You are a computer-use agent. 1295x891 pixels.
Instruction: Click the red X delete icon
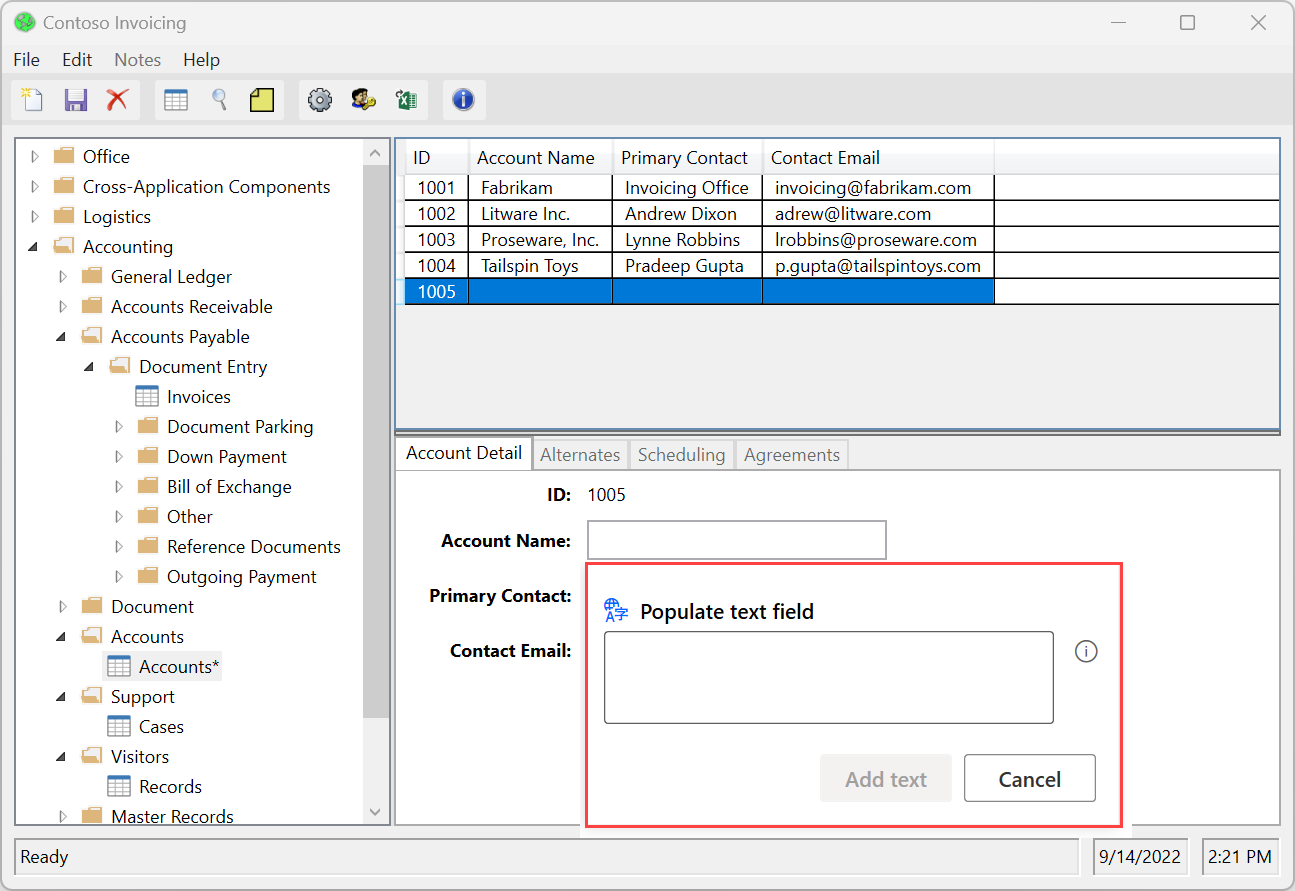click(118, 100)
